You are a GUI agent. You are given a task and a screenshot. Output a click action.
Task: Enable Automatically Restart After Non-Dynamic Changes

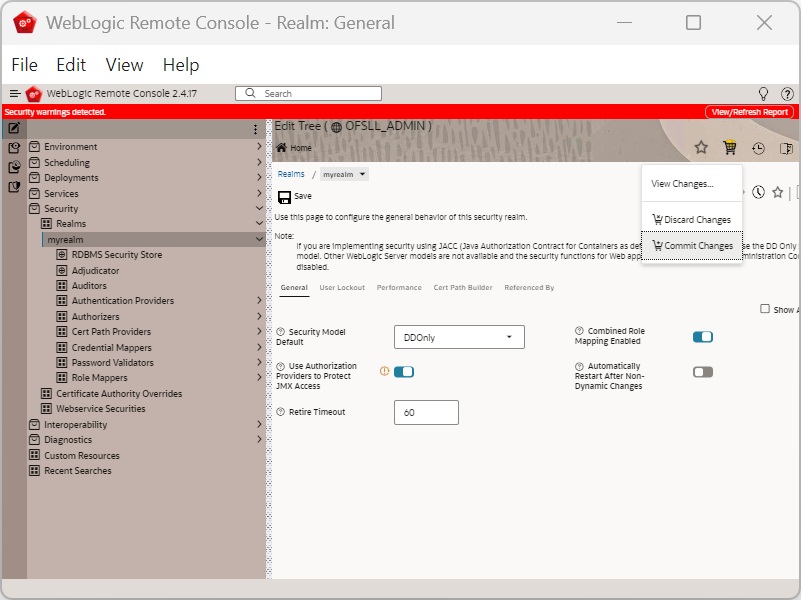703,372
